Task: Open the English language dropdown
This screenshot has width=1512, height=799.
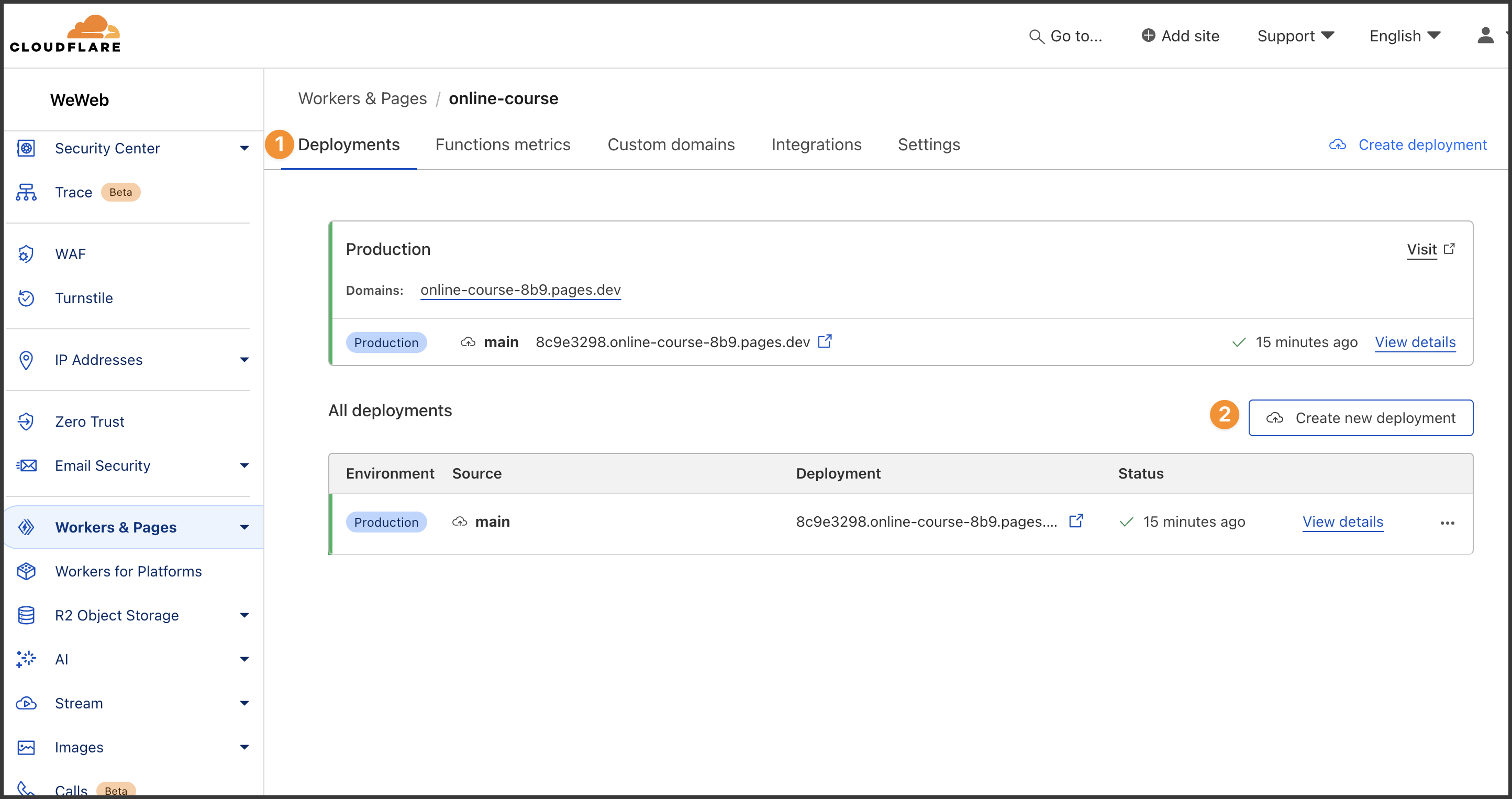Action: tap(1404, 36)
